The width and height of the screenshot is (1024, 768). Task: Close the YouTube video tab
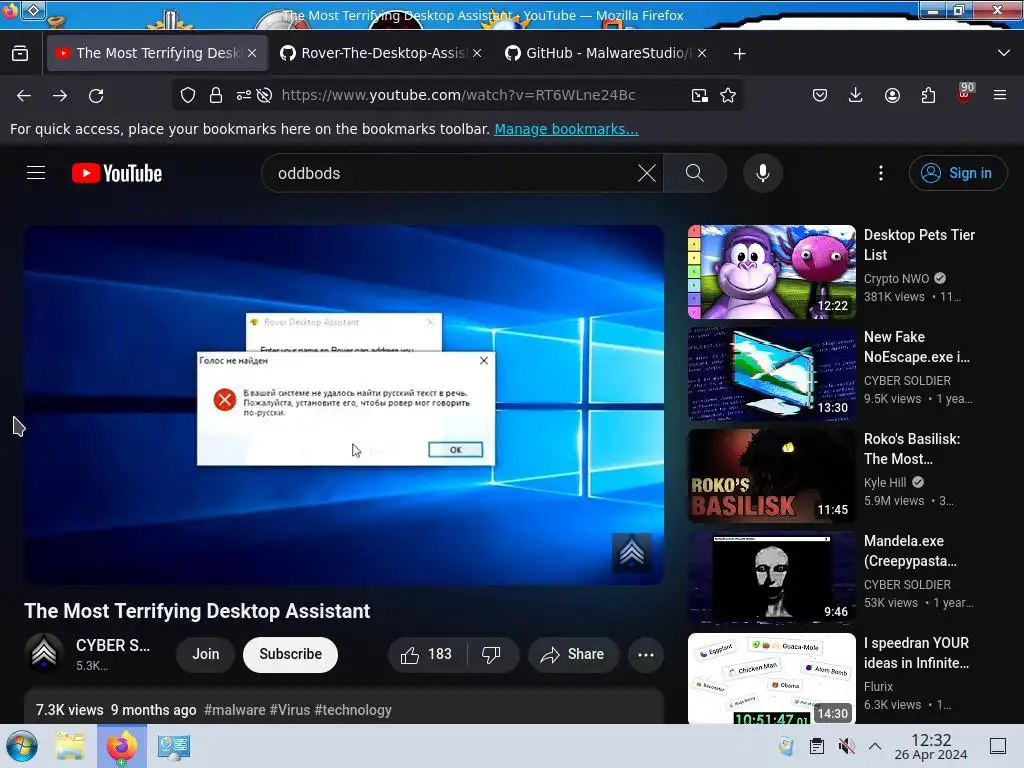252,54
